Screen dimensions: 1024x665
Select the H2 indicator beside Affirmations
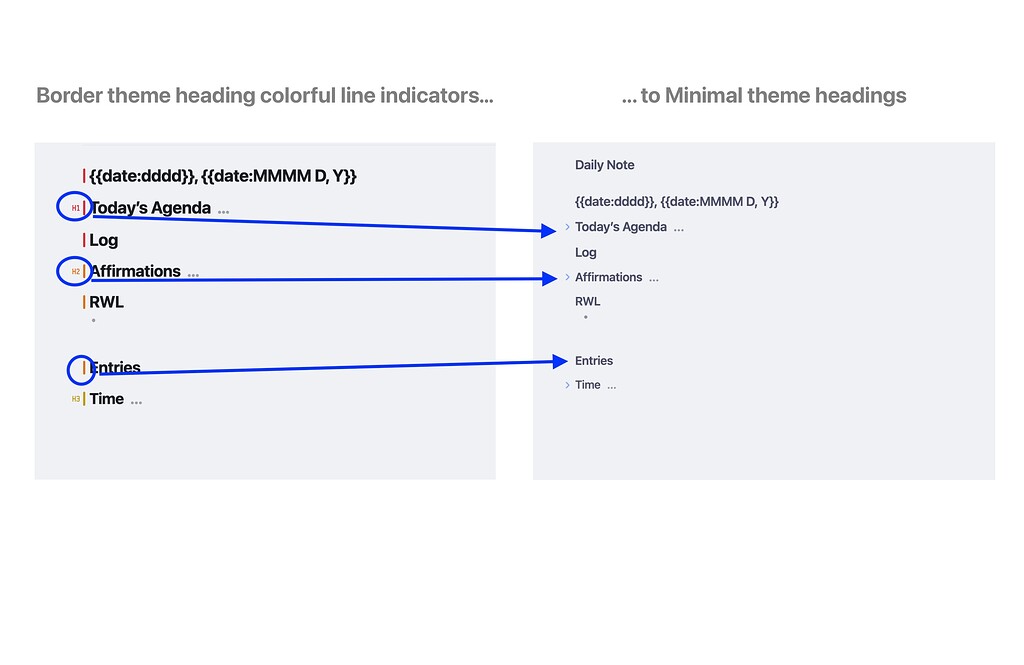pyautogui.click(x=74, y=271)
